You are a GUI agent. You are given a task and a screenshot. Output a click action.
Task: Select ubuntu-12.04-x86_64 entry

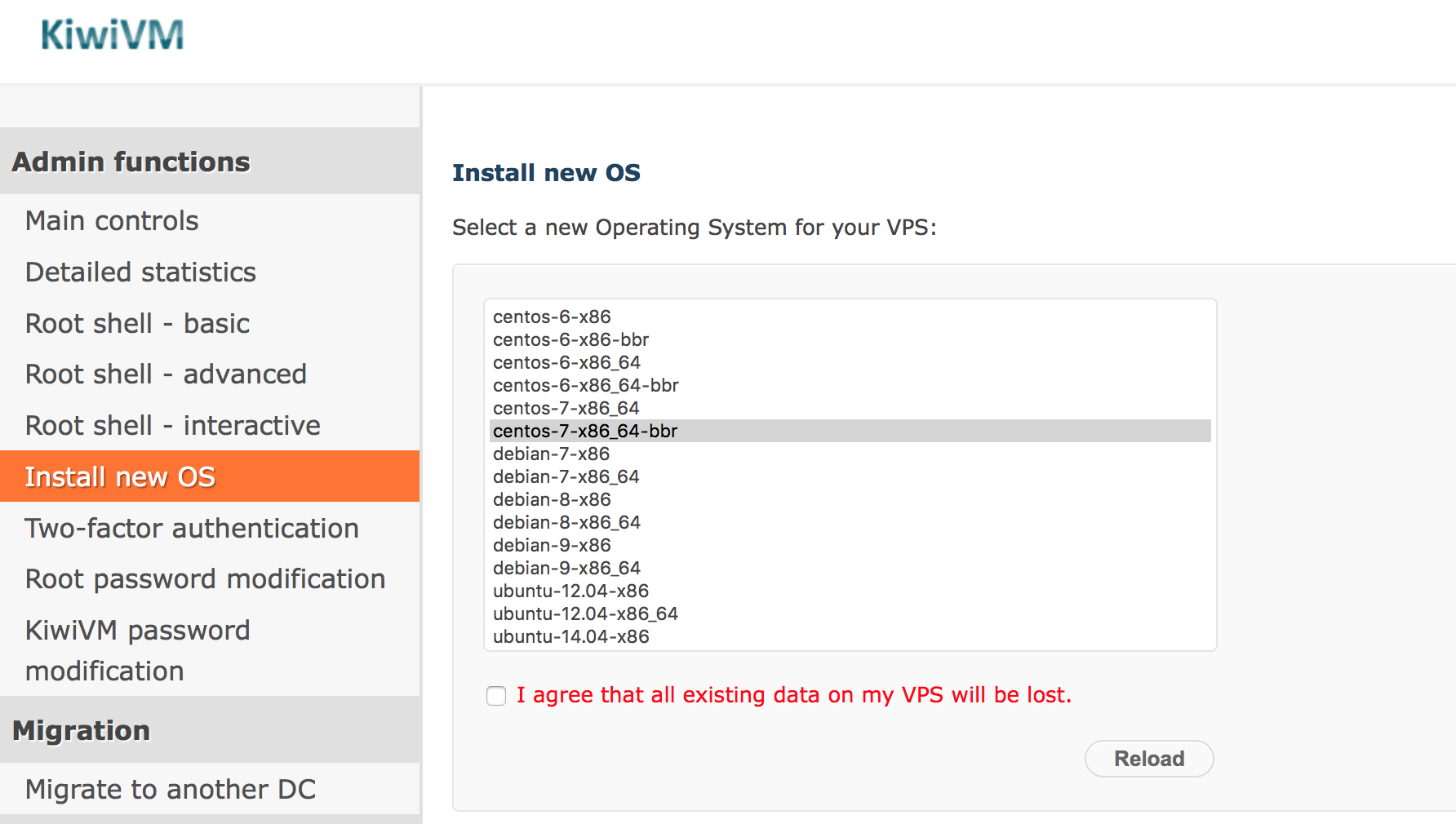pos(585,614)
